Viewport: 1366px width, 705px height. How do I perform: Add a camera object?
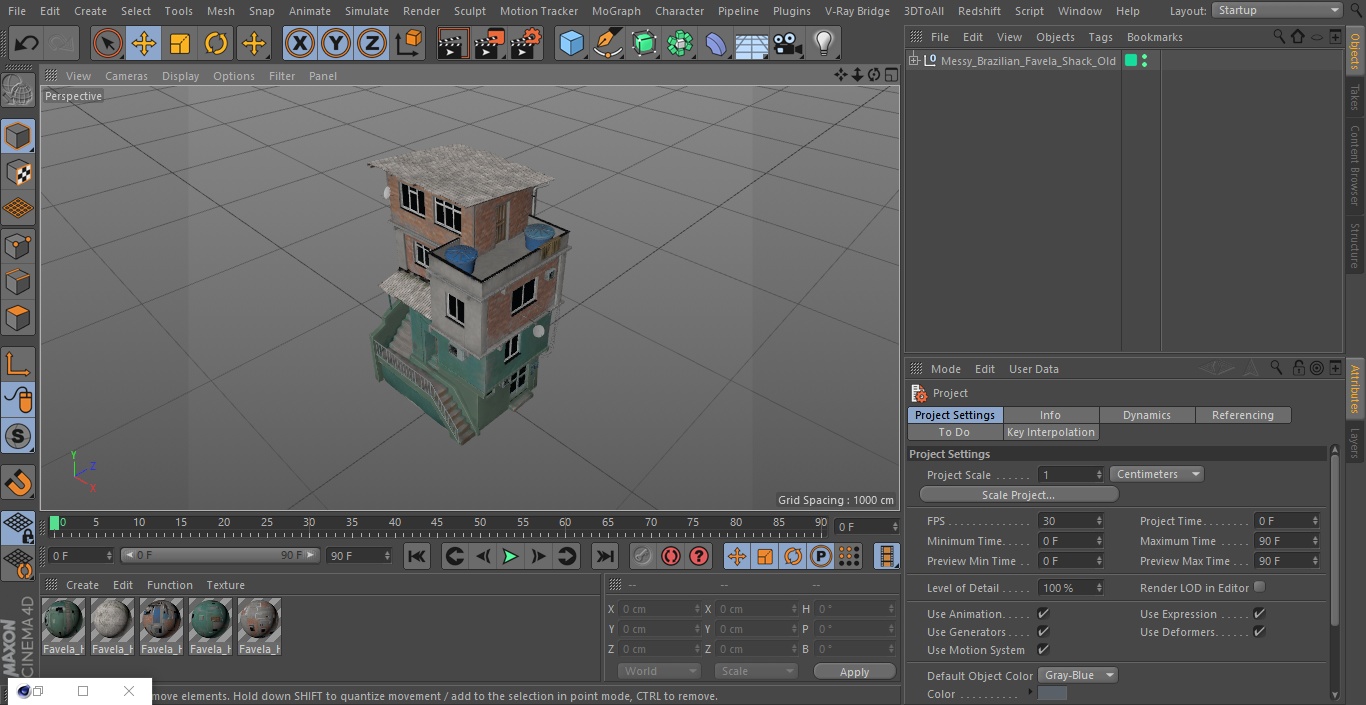[787, 43]
